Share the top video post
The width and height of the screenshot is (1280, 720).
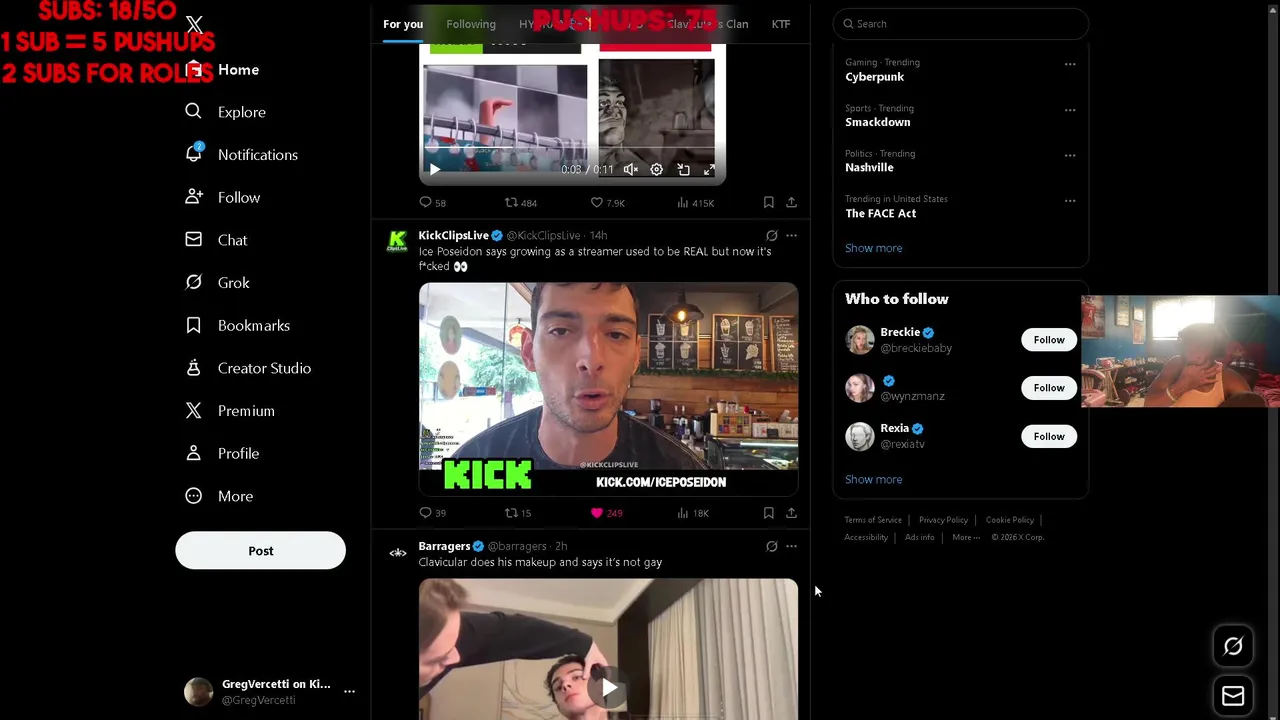[791, 203]
